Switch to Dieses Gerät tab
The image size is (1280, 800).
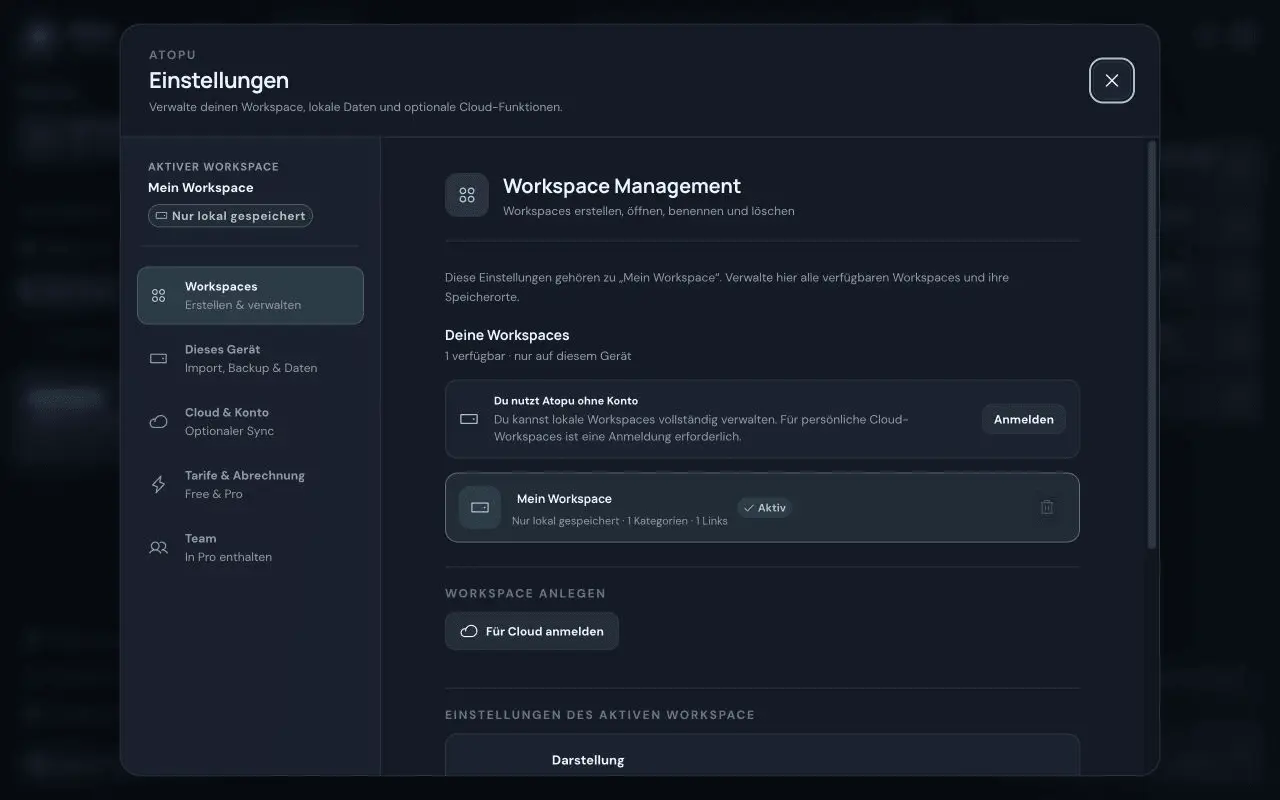250,358
